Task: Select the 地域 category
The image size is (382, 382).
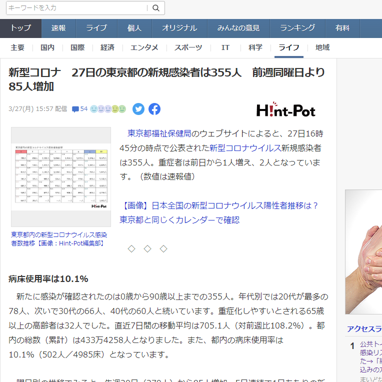Action: click(x=322, y=48)
